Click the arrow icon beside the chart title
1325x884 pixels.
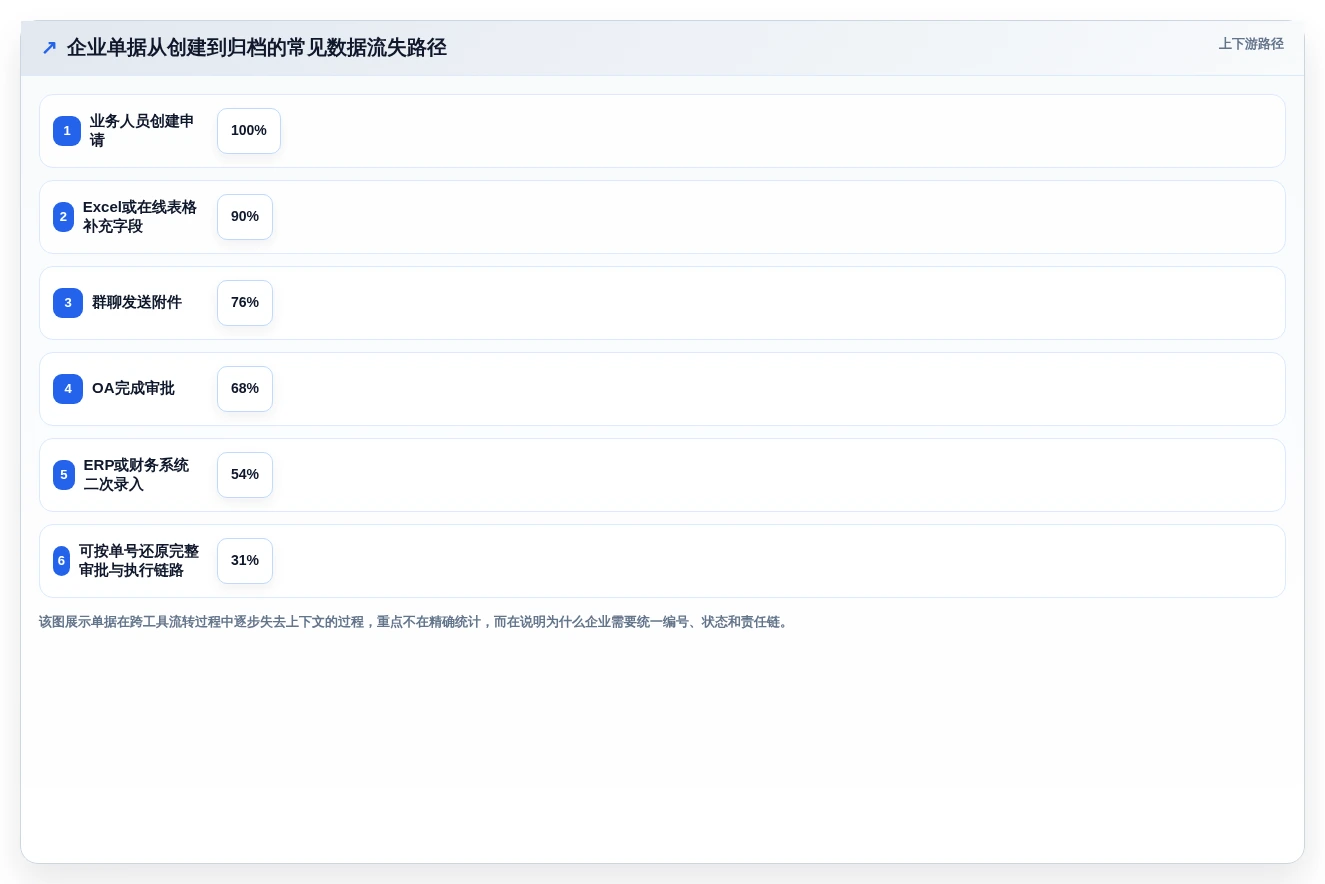pyautogui.click(x=49, y=48)
